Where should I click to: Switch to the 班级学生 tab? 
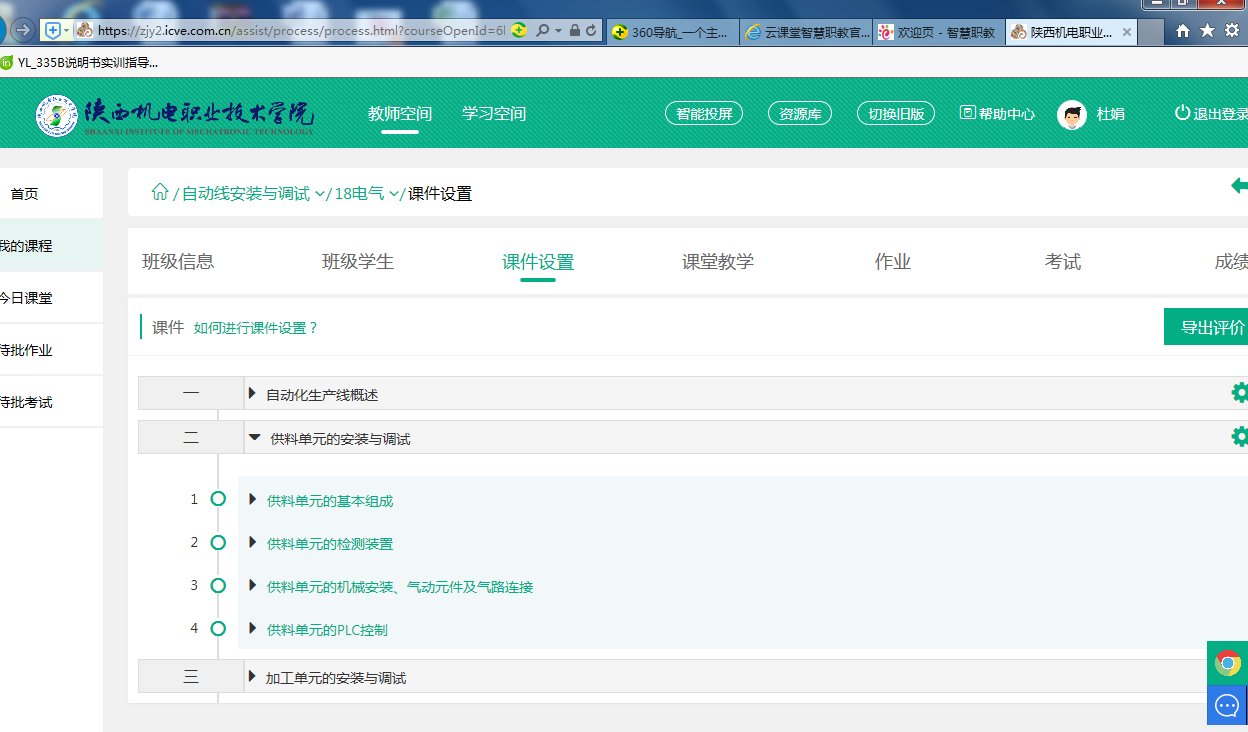(x=357, y=262)
